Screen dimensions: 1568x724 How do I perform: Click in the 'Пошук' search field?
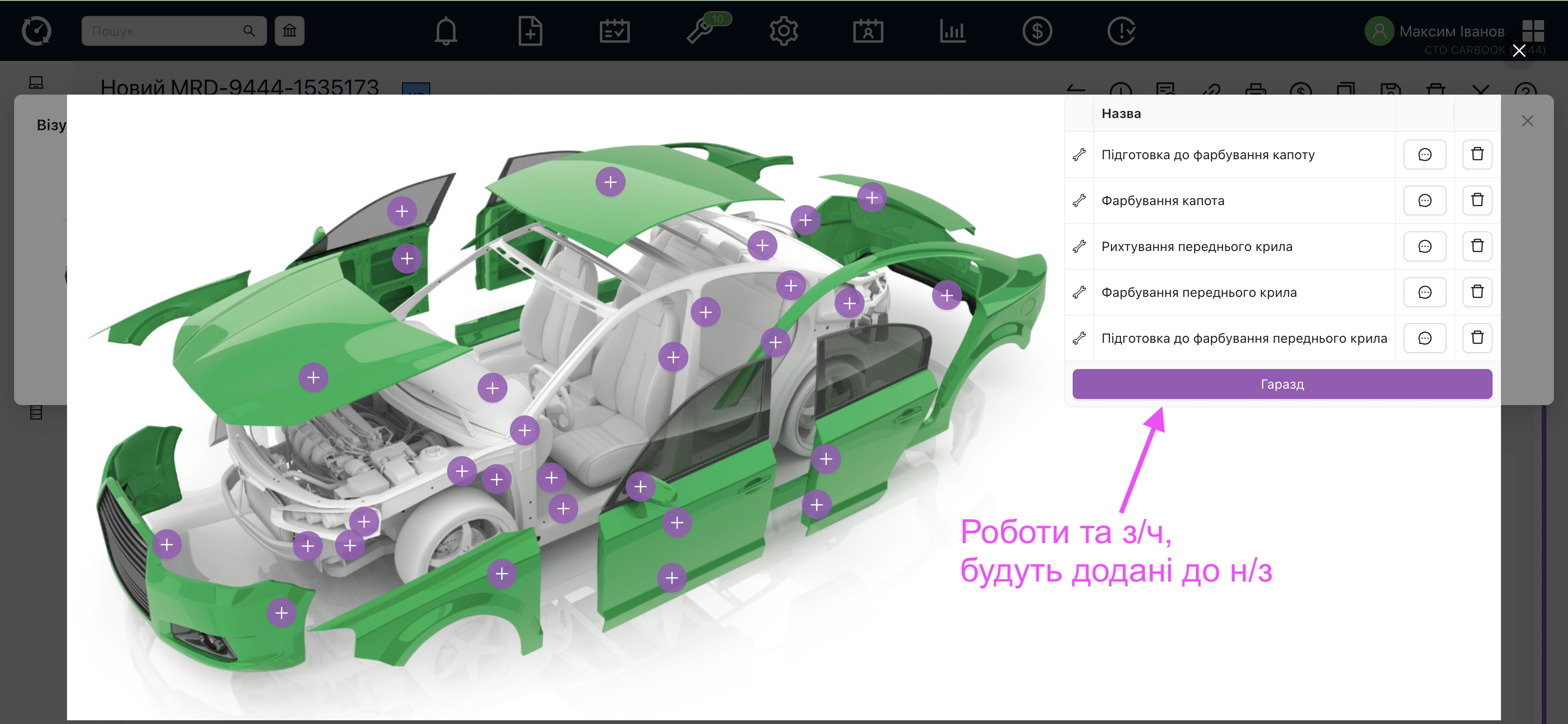[164, 31]
